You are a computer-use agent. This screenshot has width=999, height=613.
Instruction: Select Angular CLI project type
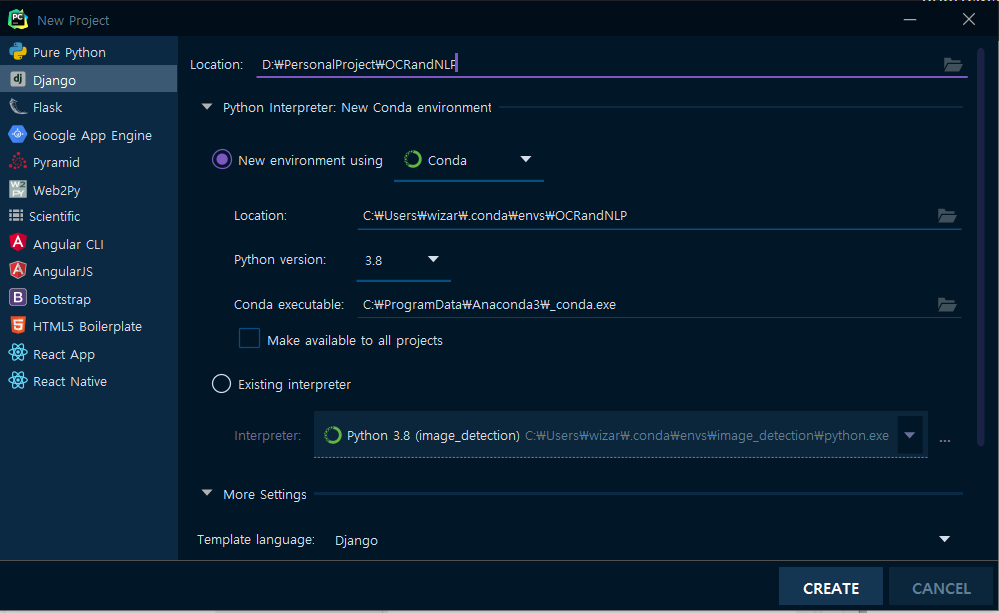click(89, 244)
